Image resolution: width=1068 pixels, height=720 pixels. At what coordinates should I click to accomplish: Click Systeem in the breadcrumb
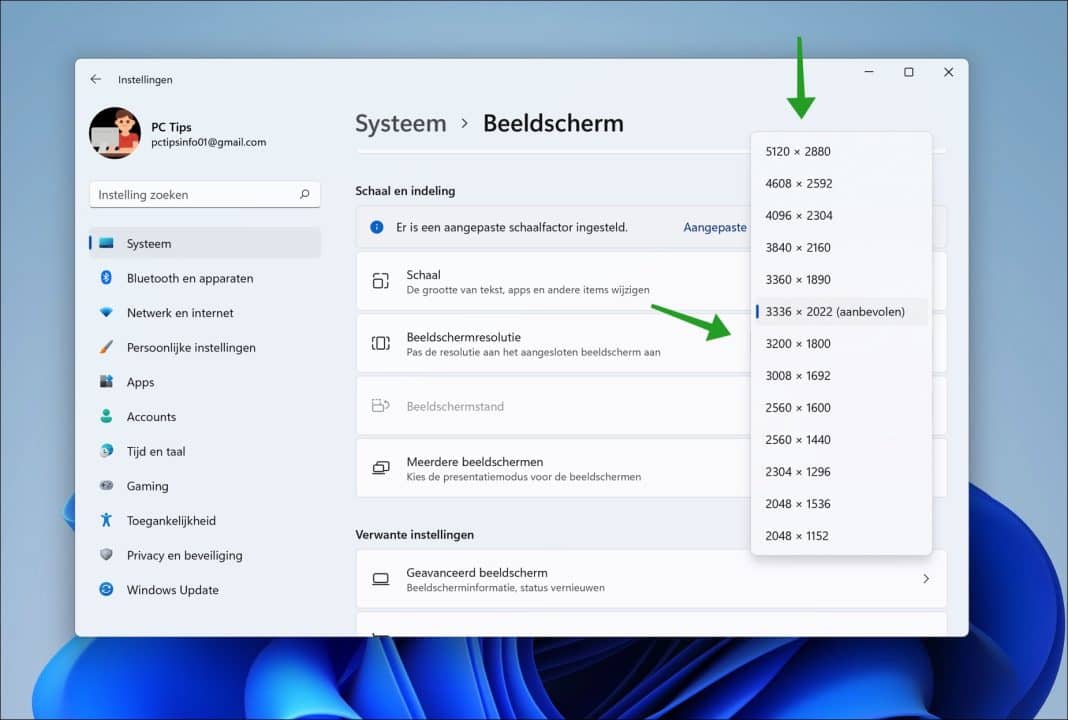[x=400, y=123]
